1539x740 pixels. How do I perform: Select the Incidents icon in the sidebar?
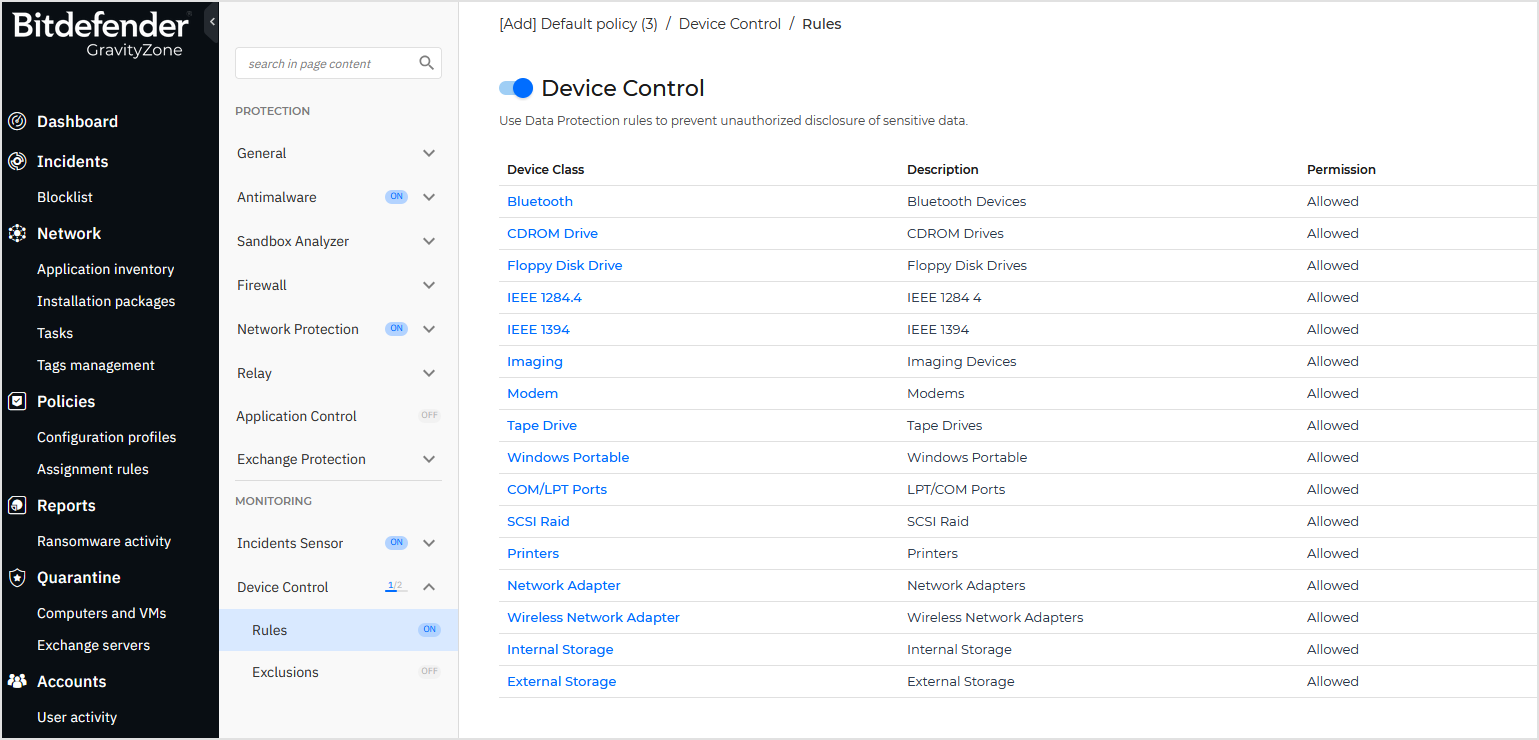click(x=17, y=161)
